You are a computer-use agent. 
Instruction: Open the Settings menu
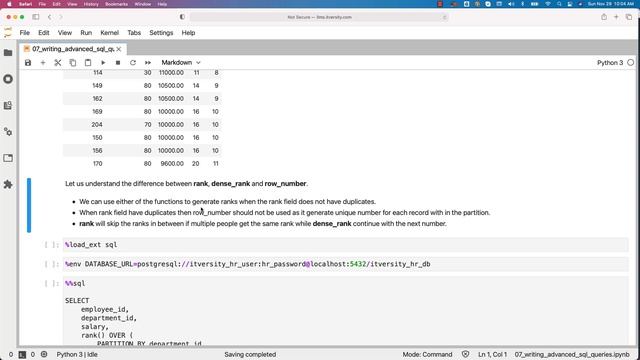pos(161,33)
